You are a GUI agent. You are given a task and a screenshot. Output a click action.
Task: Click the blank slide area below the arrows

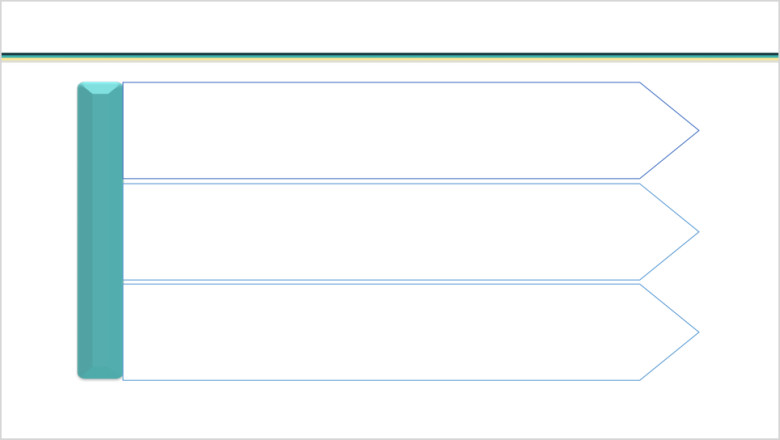tap(390, 409)
